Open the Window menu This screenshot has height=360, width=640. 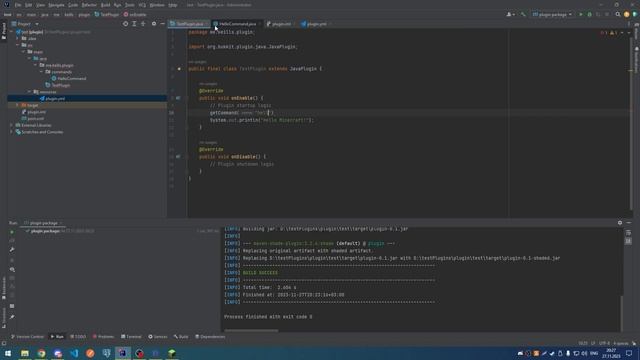click(157, 5)
